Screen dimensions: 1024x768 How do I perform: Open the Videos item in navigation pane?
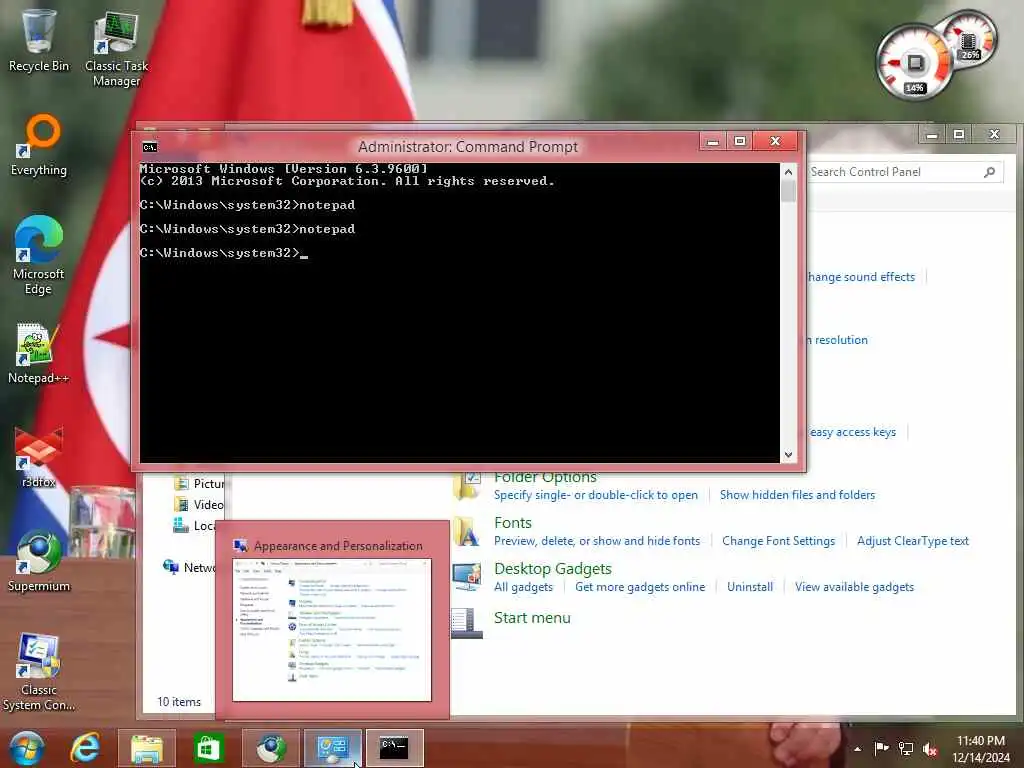click(200, 504)
